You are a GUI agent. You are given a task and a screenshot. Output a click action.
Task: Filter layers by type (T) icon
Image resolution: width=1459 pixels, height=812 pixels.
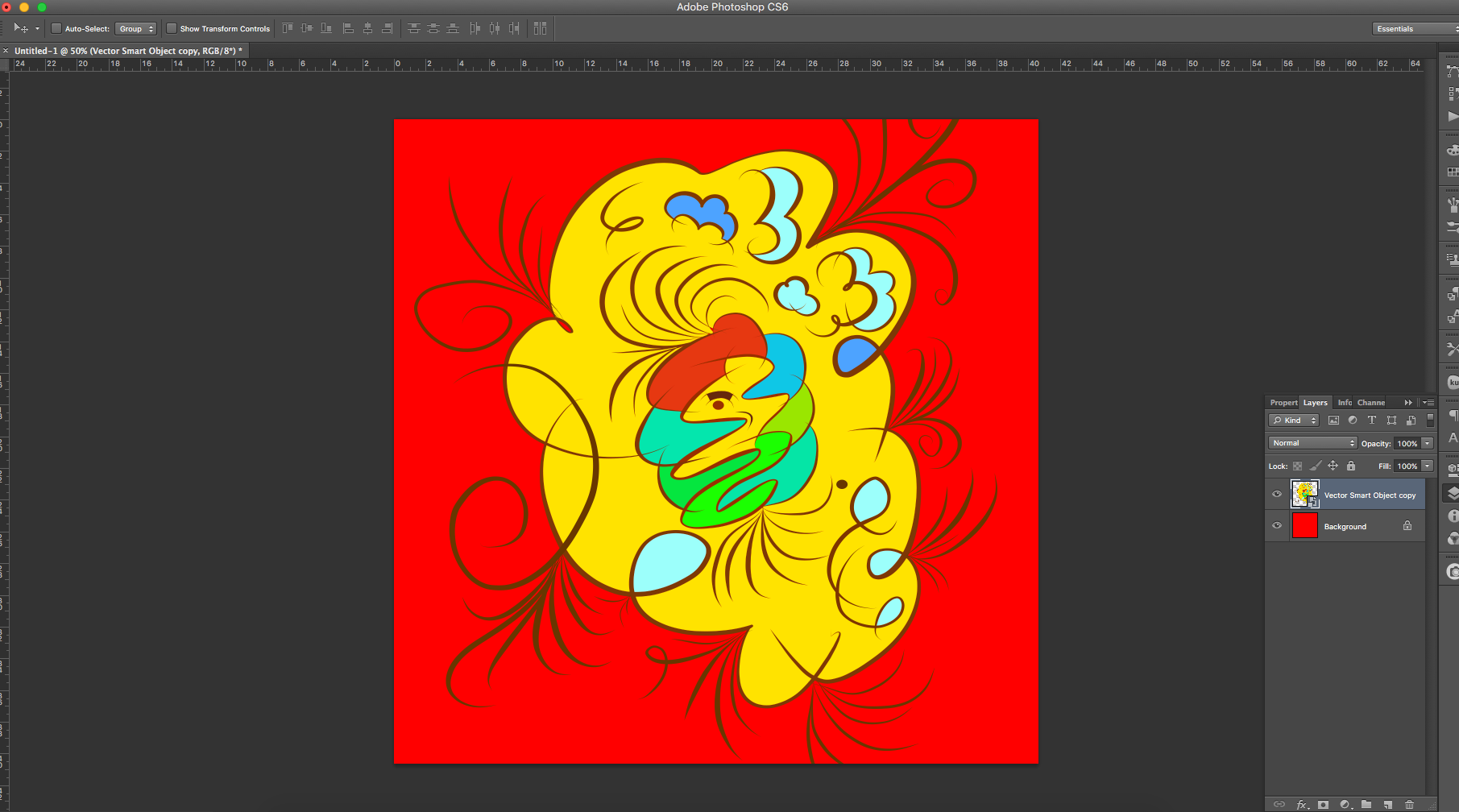(x=1372, y=420)
